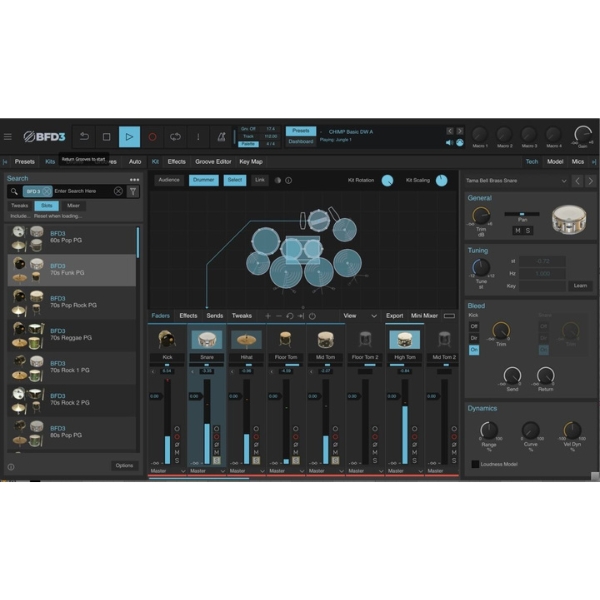600x600 pixels.
Task: Click the Learn button in Tuning
Action: [580, 285]
